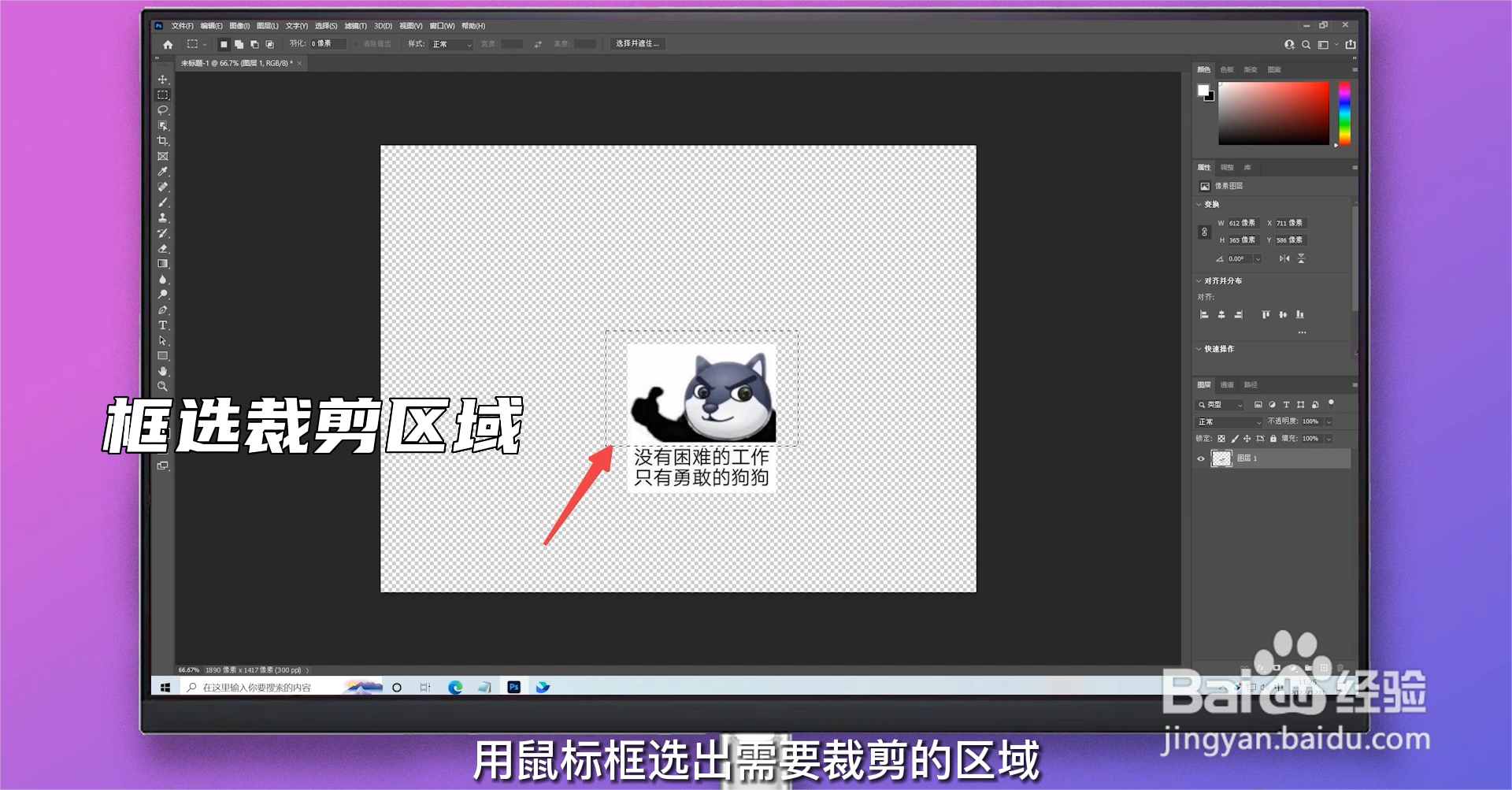
Task: Choose New Selection mode button
Action: [x=224, y=44]
